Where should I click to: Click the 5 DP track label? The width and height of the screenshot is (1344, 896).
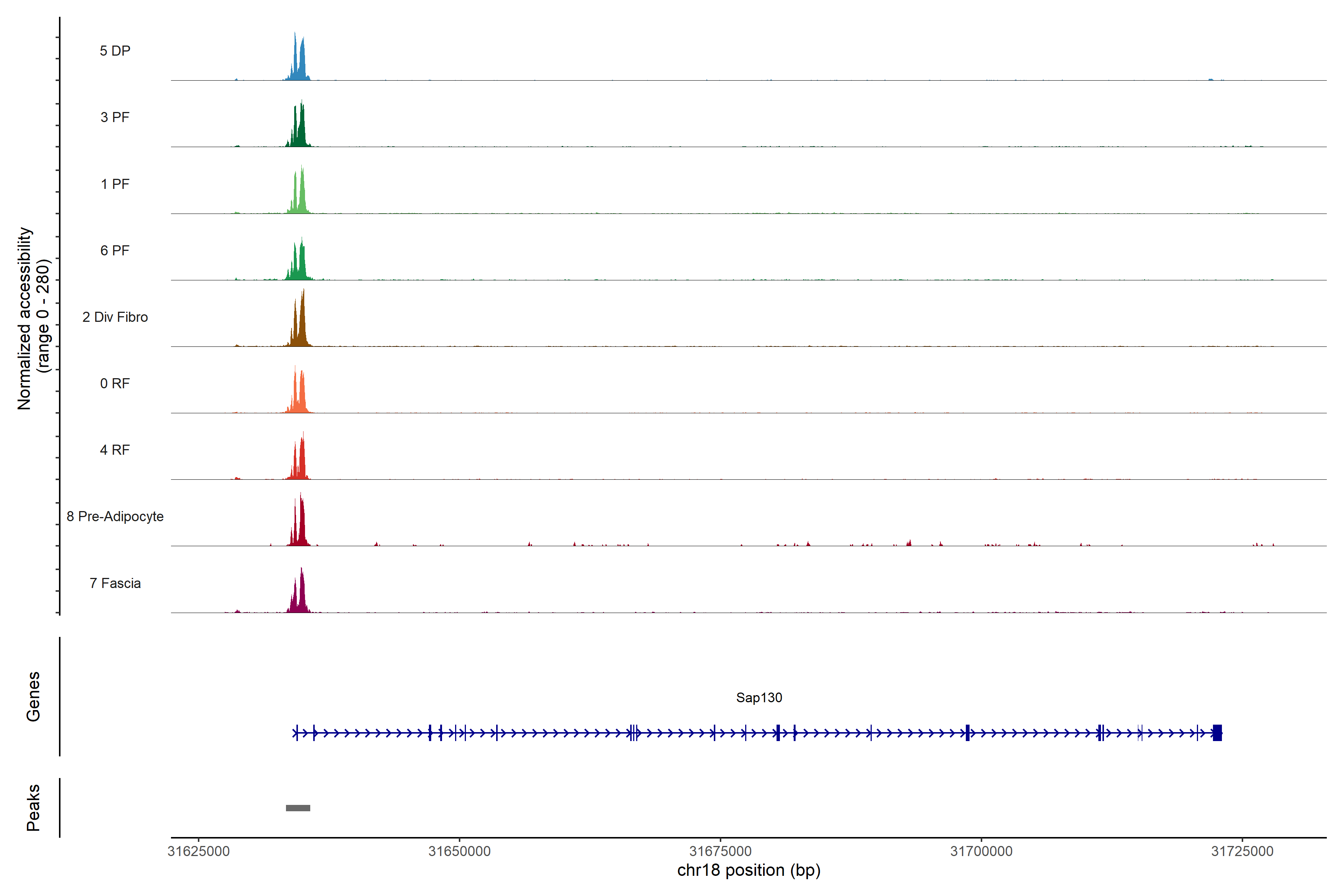115,51
